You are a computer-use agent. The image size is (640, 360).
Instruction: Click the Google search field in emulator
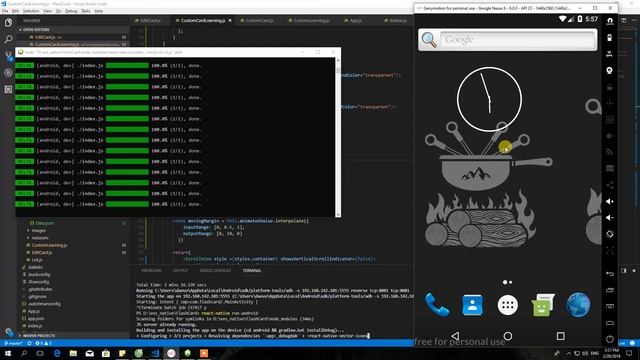[517, 40]
